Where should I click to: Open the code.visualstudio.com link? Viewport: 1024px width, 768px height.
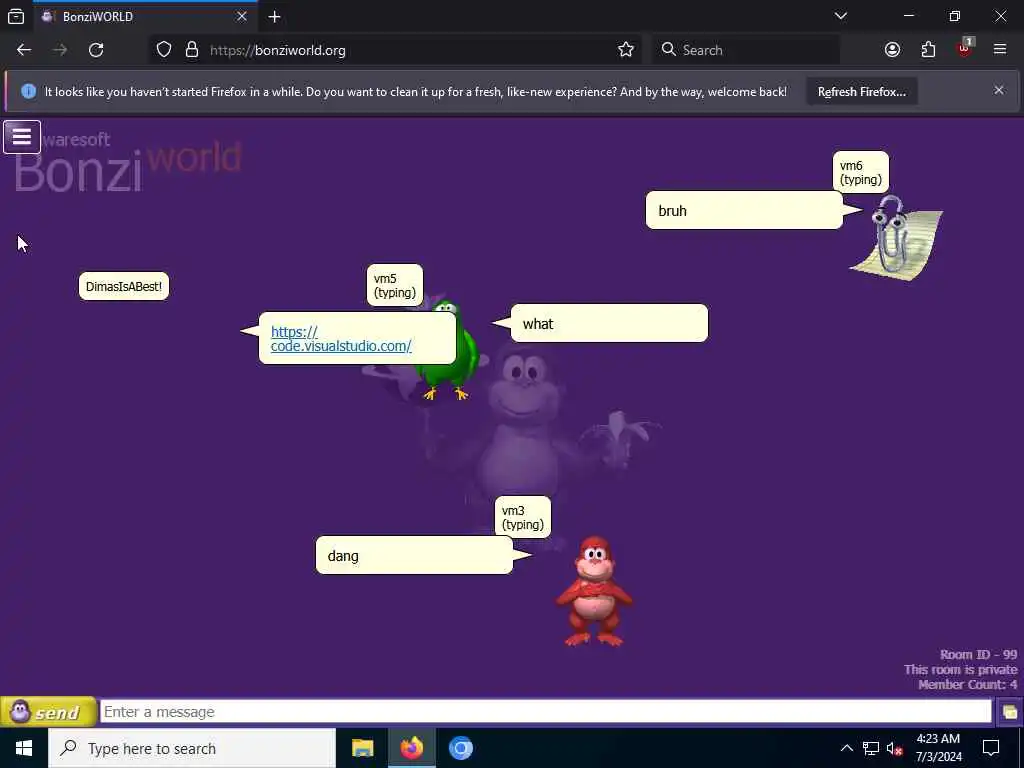click(341, 339)
